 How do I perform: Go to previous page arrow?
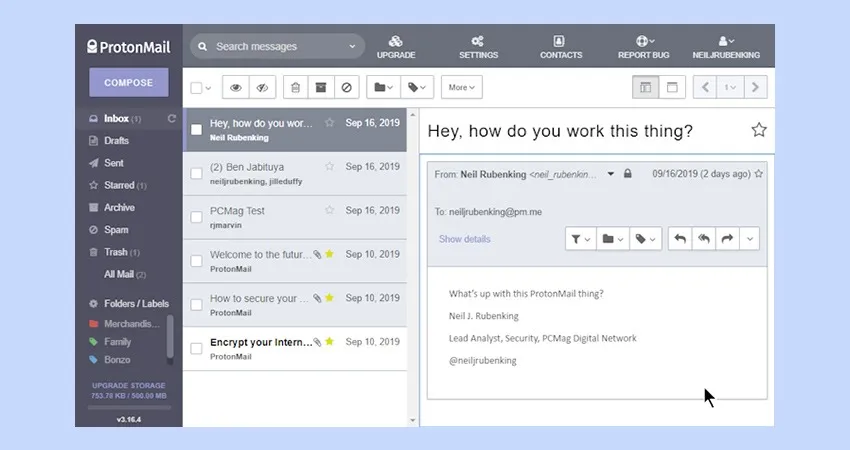coord(705,87)
